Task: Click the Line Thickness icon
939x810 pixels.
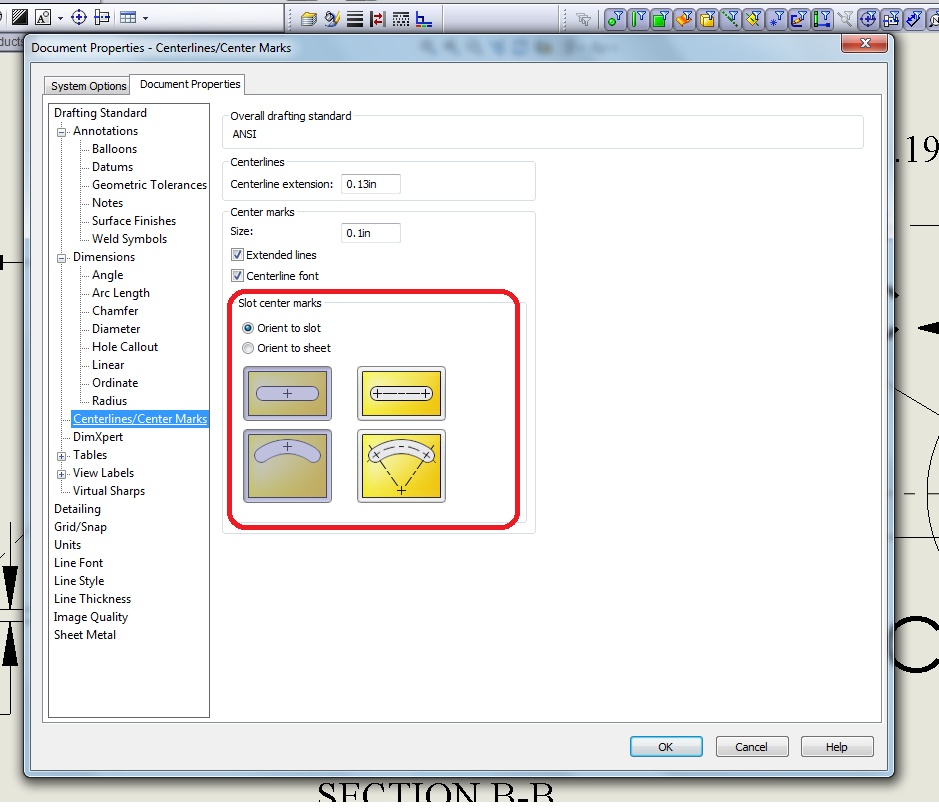Action: point(355,19)
